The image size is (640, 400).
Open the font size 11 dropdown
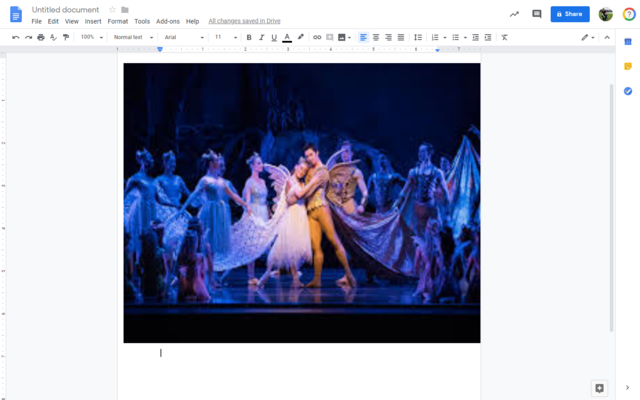point(226,37)
